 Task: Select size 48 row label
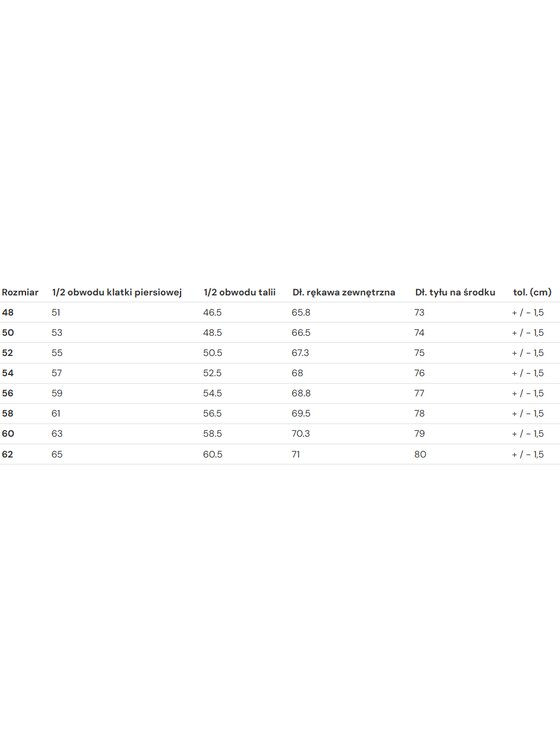(8, 313)
